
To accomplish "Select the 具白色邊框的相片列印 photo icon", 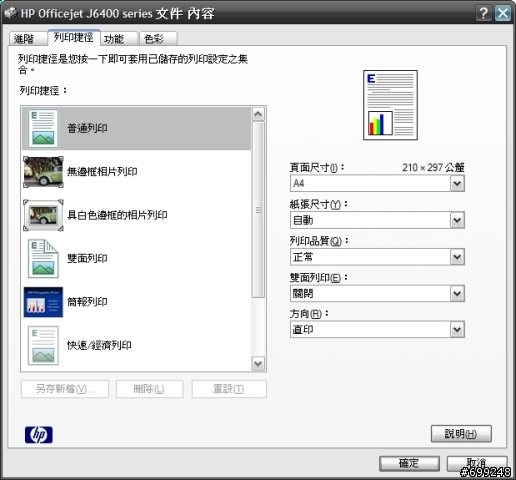I will [x=43, y=215].
